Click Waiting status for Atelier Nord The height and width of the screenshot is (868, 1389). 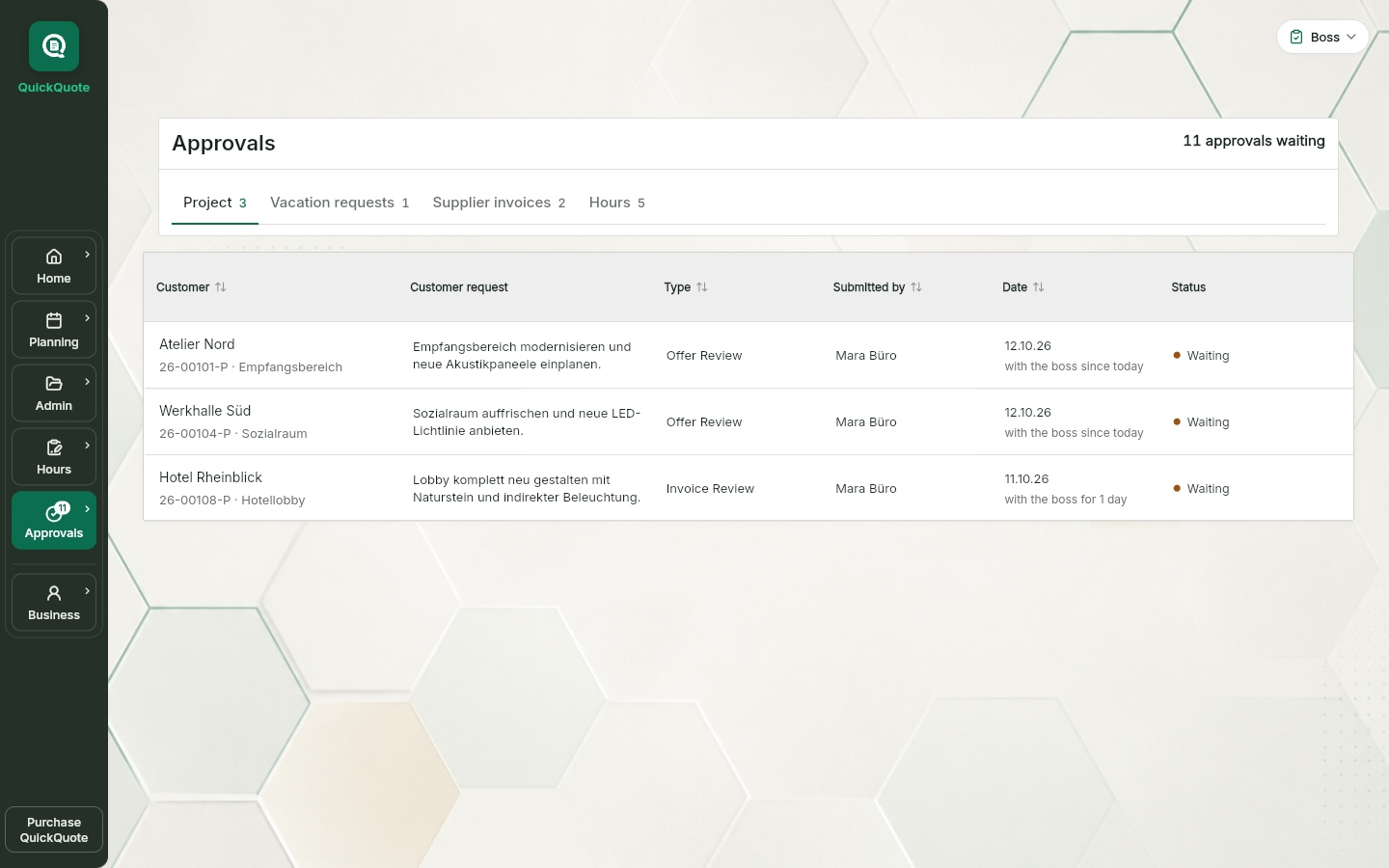coord(1201,356)
